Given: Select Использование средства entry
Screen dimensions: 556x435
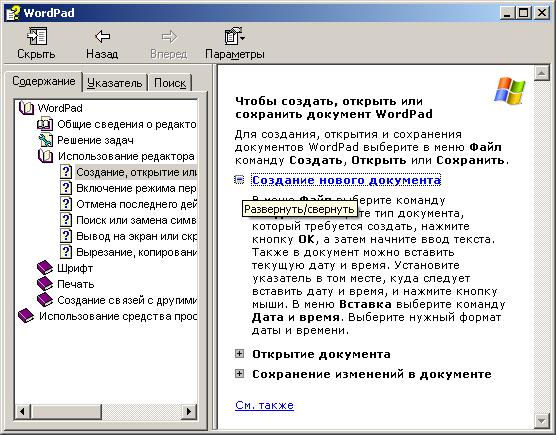Looking at the screenshot, I should pos(117,316).
